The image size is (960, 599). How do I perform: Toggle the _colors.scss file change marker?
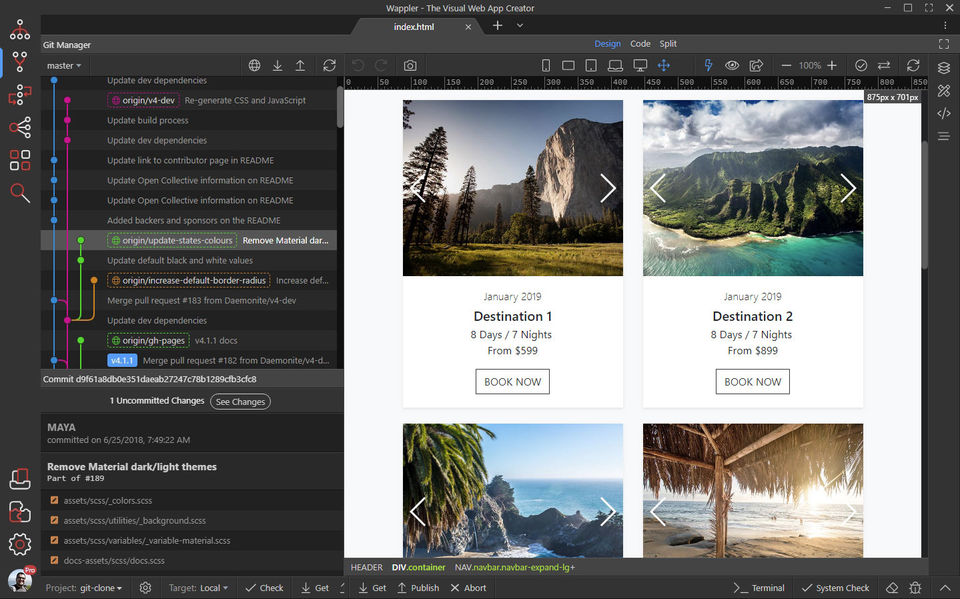(55, 500)
